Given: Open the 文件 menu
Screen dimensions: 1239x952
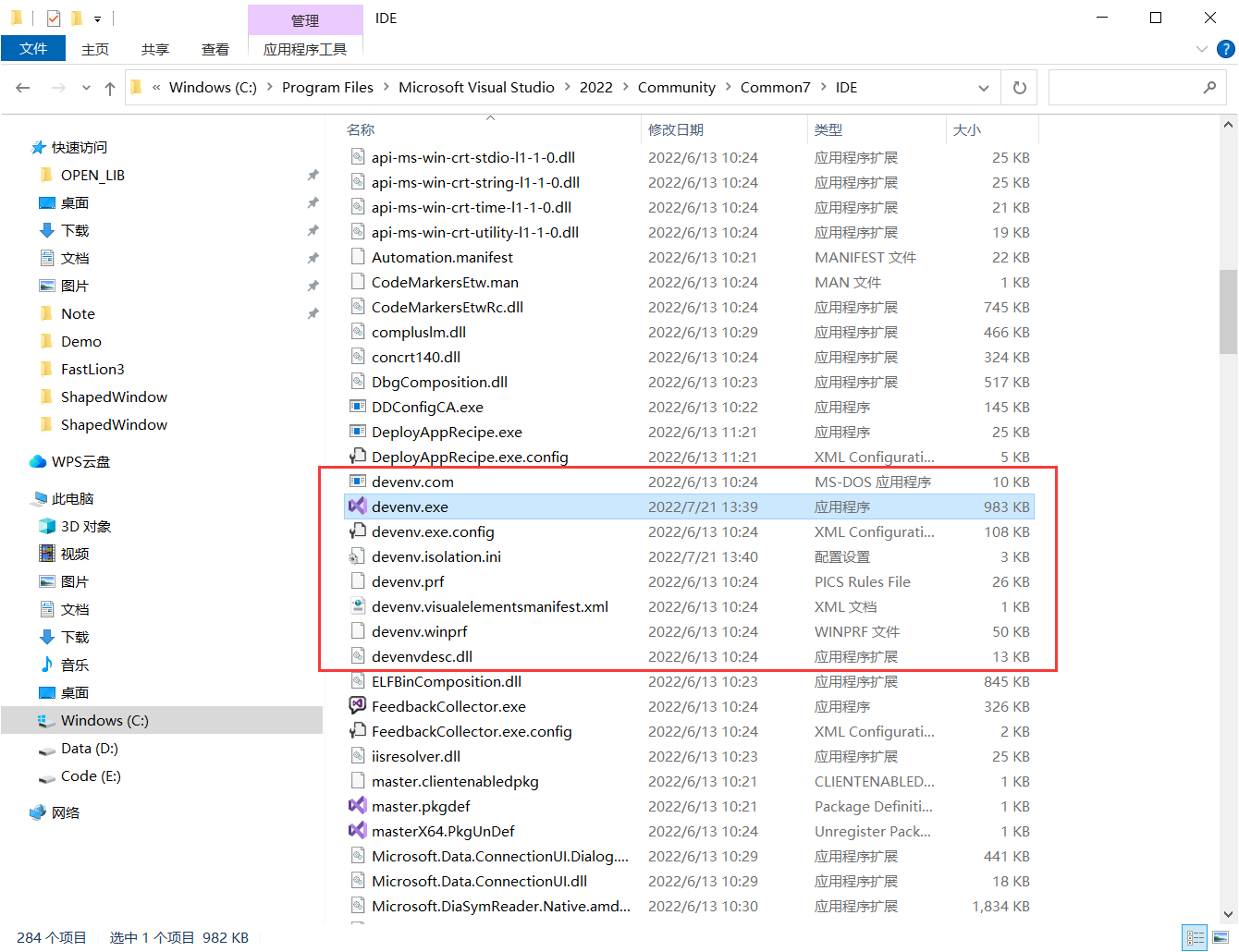Looking at the screenshot, I should [33, 49].
